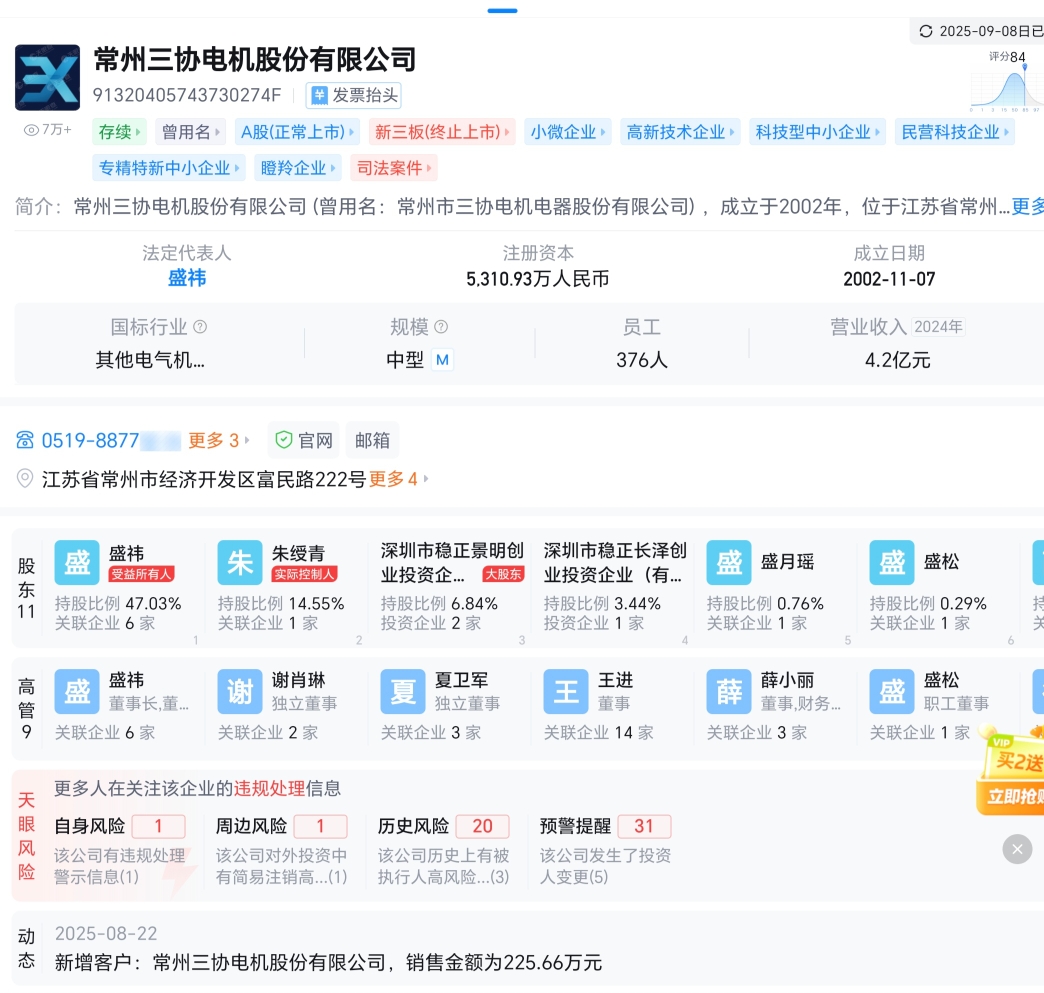This screenshot has height=993, width=1044.
Task: Open the 瞪羚企业 tag
Action: [x=298, y=168]
